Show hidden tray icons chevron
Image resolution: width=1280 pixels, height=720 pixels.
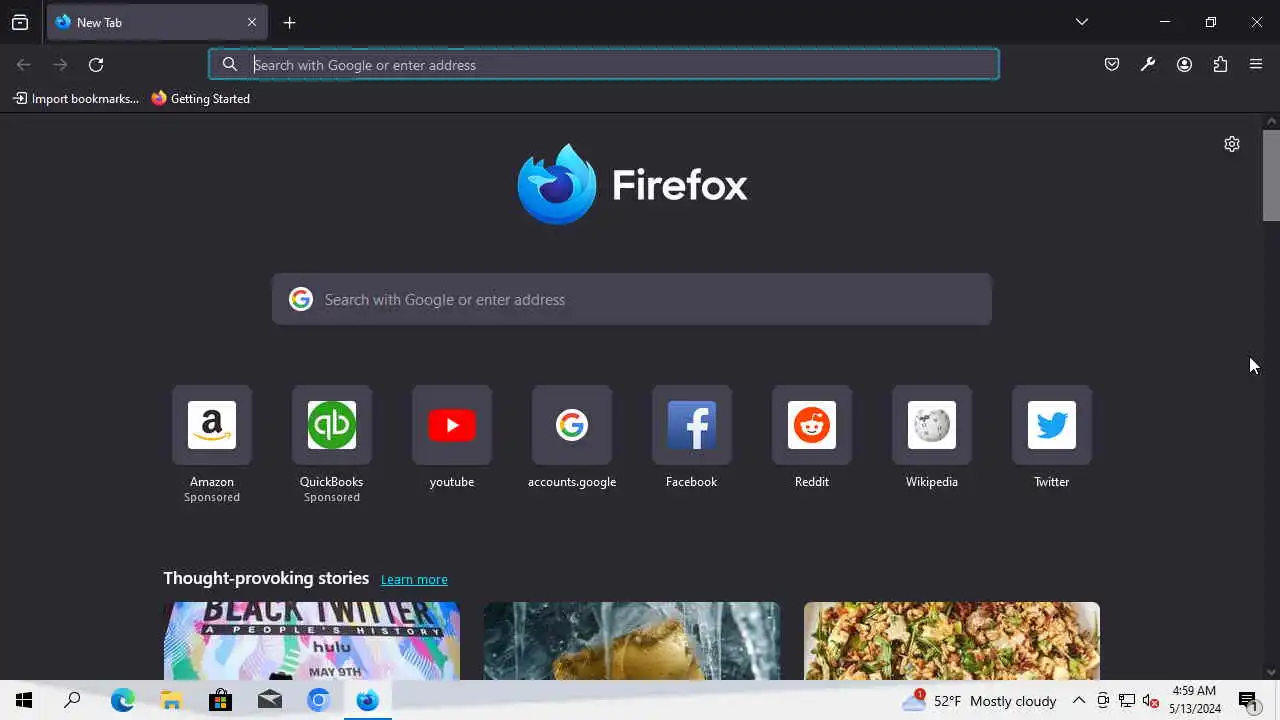(1079, 701)
